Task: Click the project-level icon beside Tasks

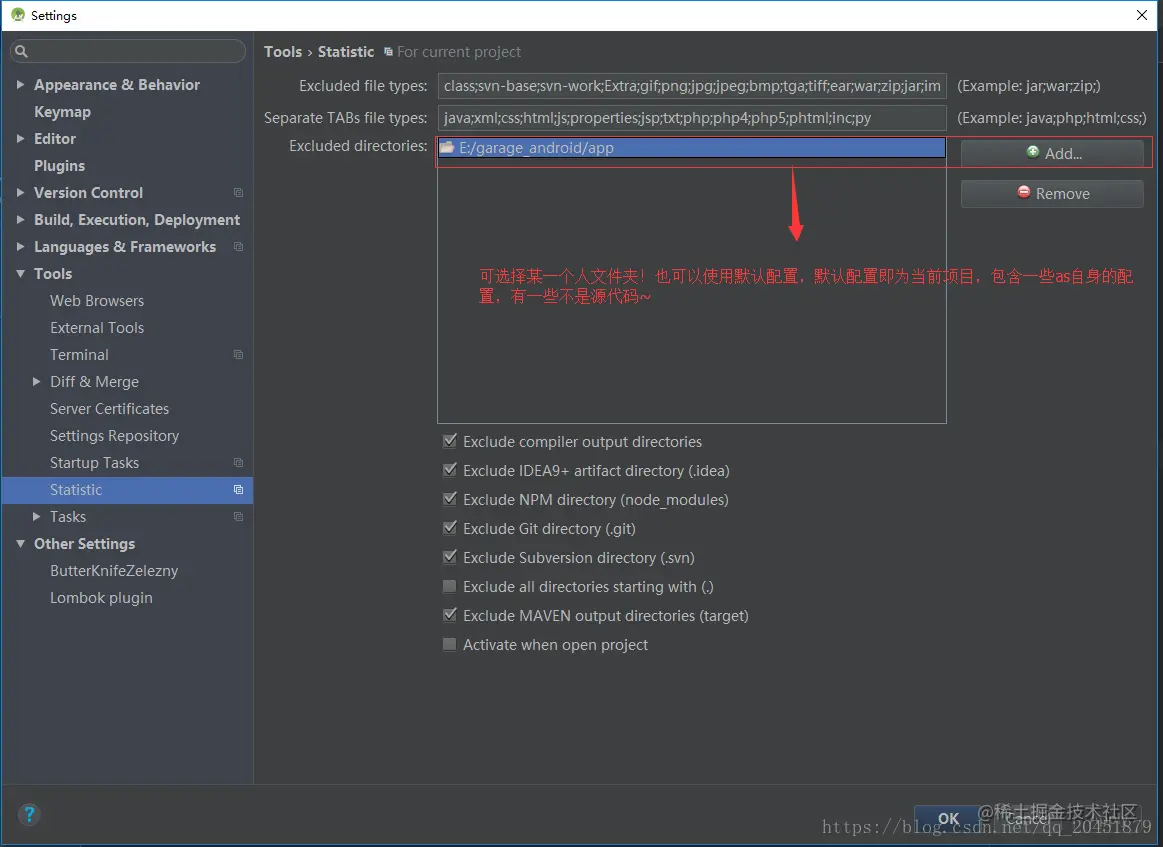Action: [238, 517]
